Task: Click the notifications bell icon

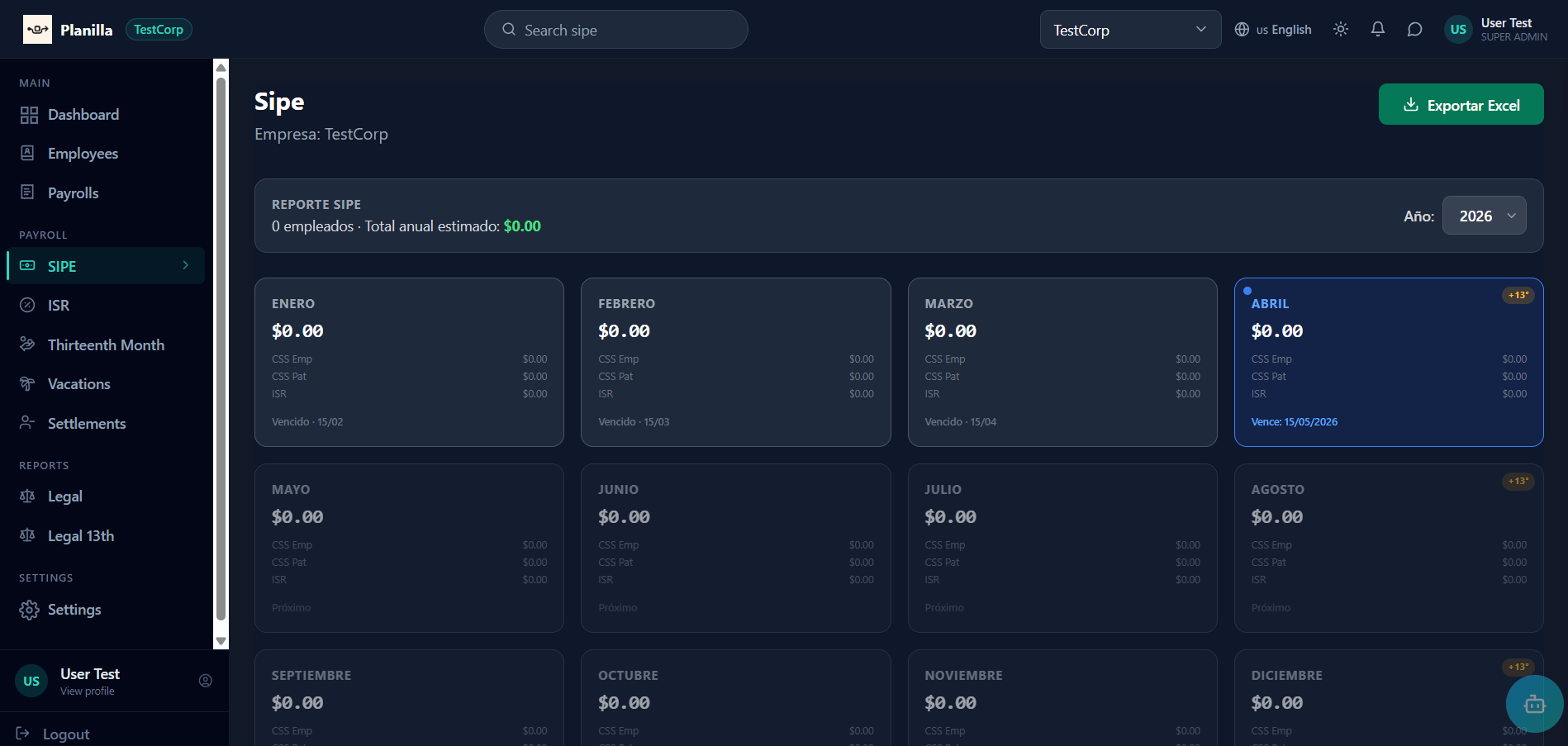Action: pyautogui.click(x=1377, y=30)
